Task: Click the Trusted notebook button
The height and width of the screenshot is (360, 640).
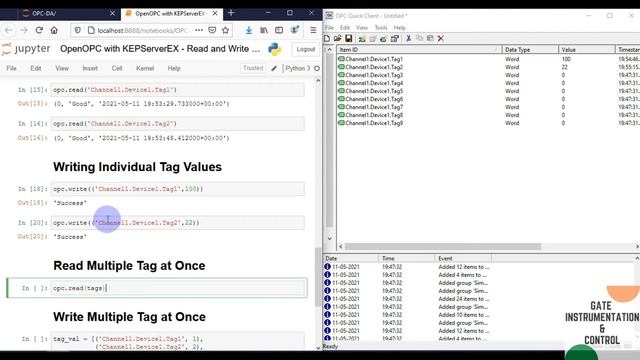Action: (x=253, y=68)
